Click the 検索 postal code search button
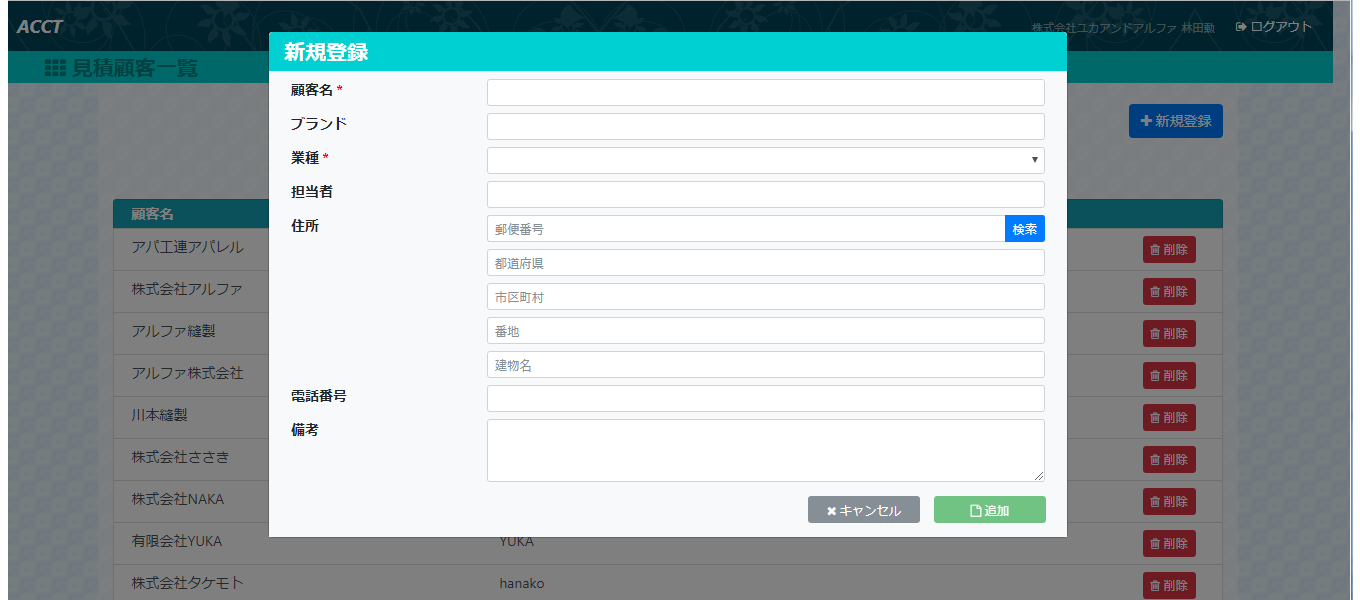The image size is (1360, 600). [x=1024, y=229]
